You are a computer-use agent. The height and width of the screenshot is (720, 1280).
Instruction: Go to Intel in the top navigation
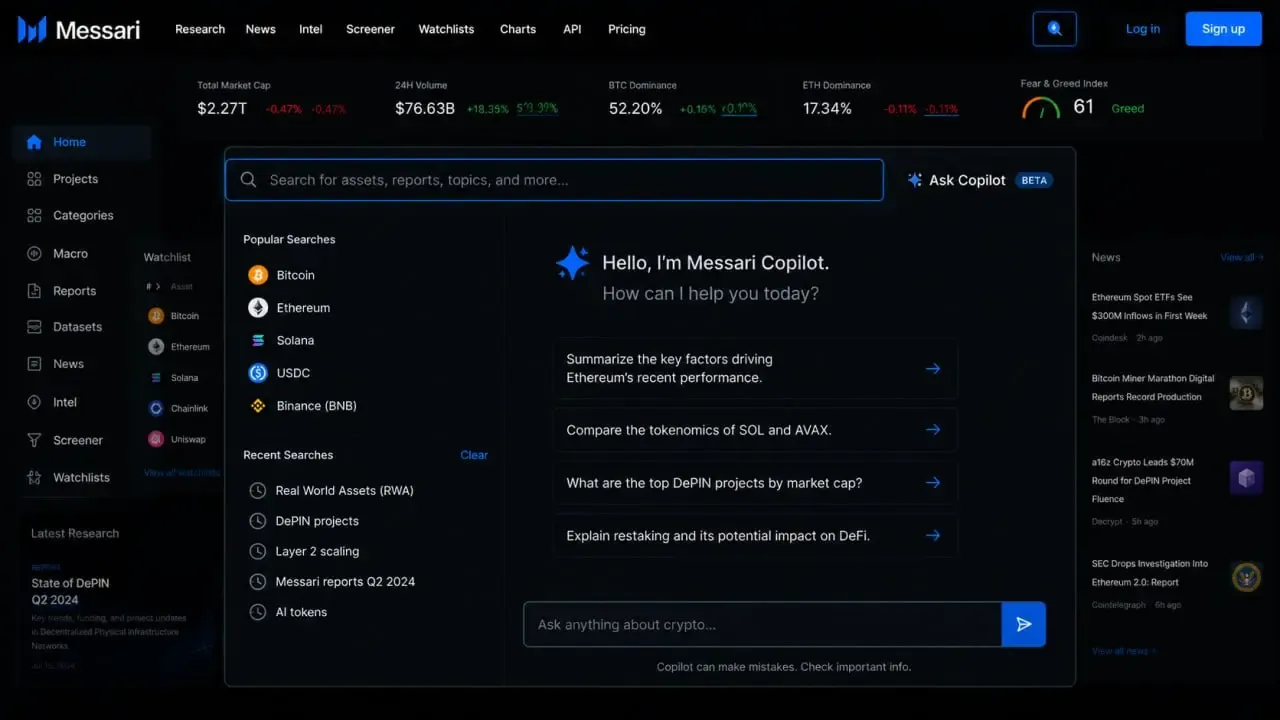tap(311, 29)
